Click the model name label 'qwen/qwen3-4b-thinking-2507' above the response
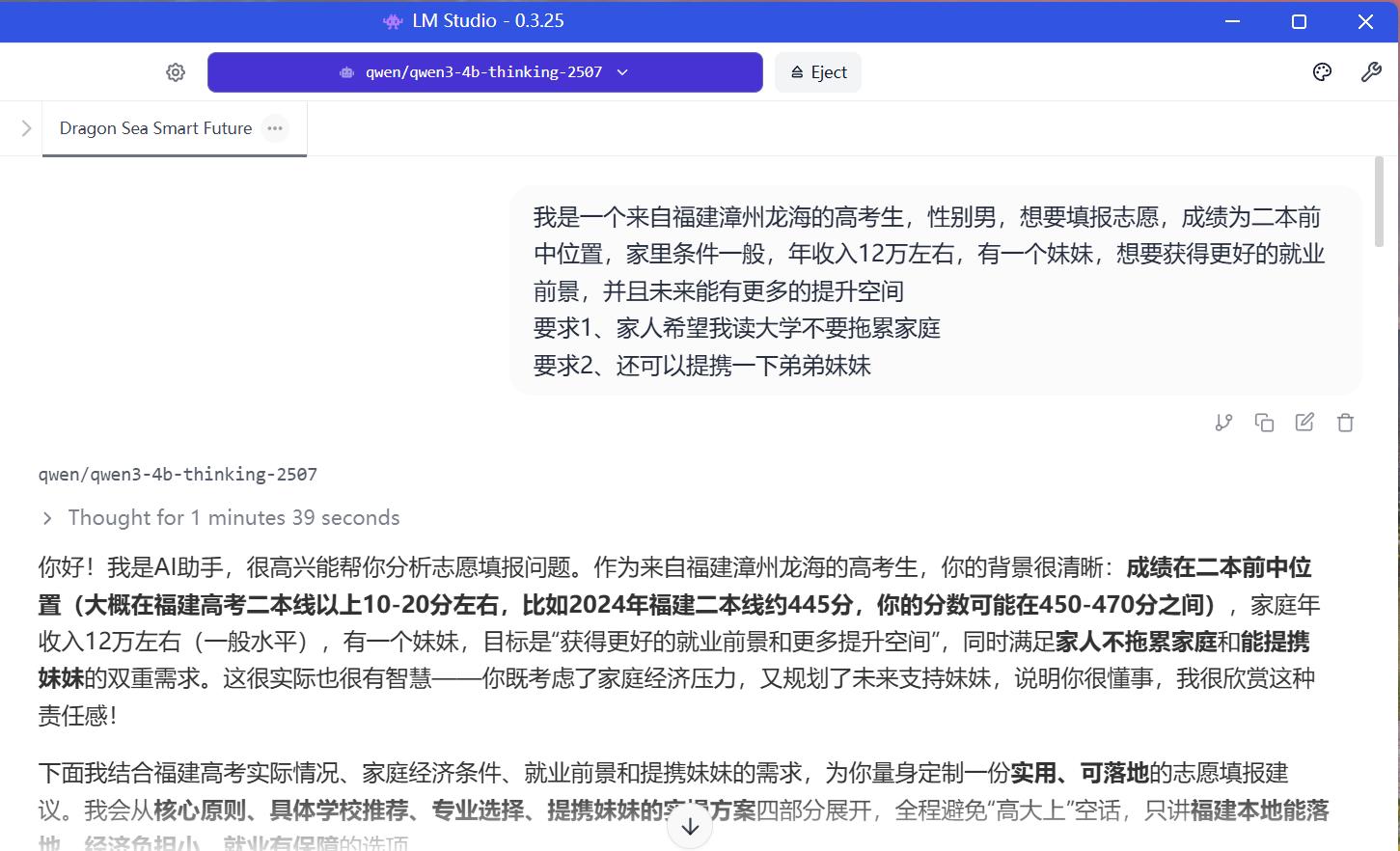Image resolution: width=1400 pixels, height=851 pixels. pyautogui.click(x=178, y=475)
